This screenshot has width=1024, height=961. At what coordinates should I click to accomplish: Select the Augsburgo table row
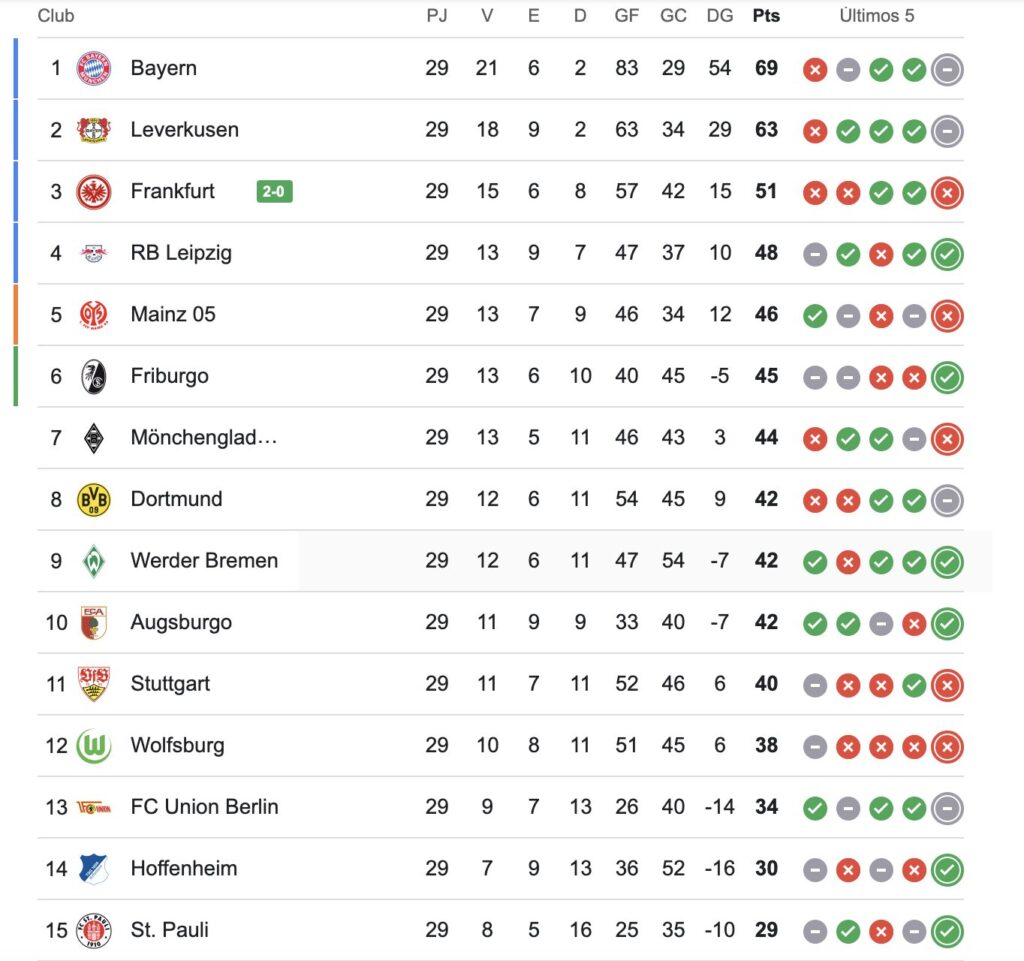tap(501, 622)
